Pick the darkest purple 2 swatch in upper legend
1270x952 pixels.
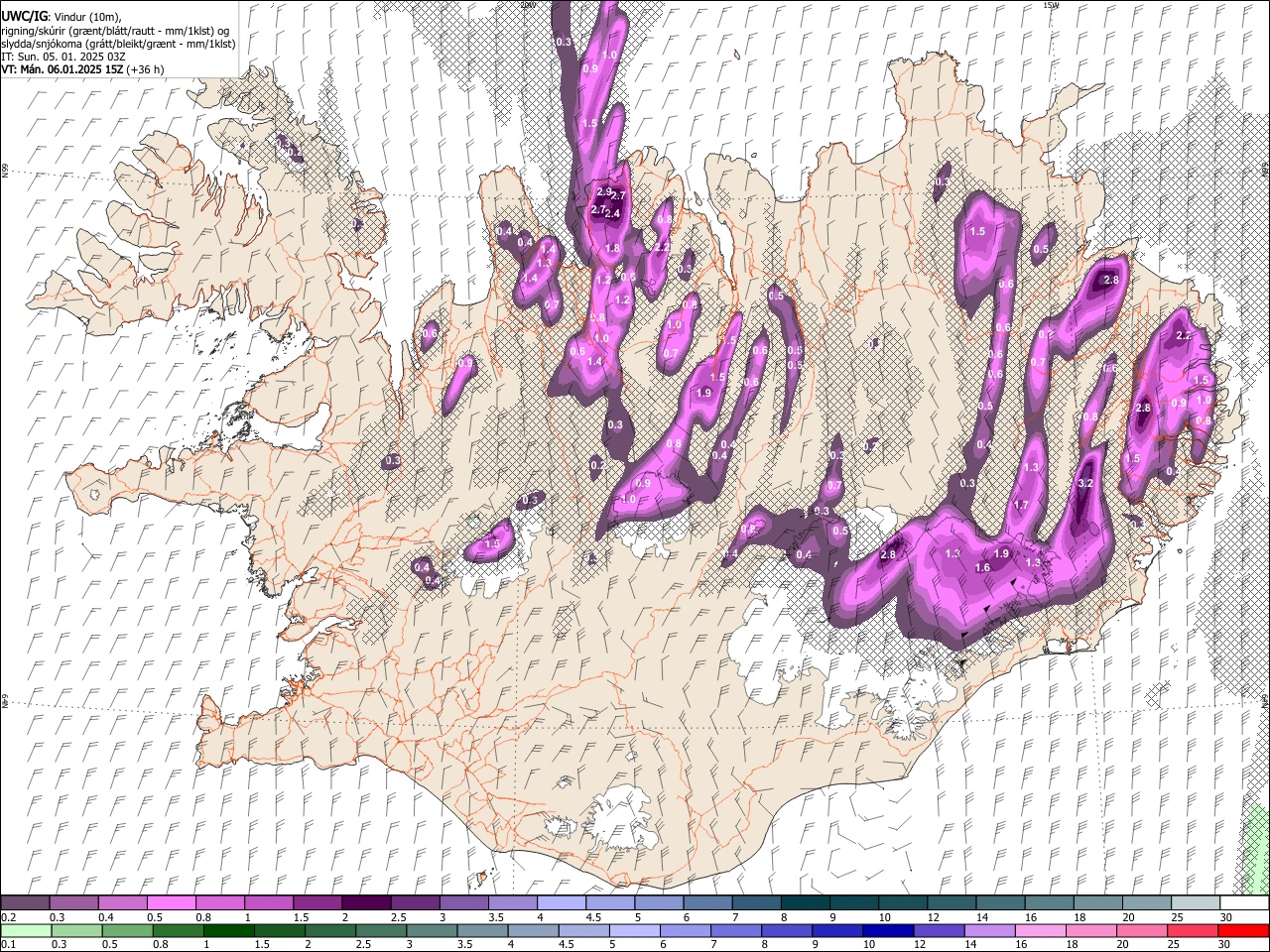(365, 903)
